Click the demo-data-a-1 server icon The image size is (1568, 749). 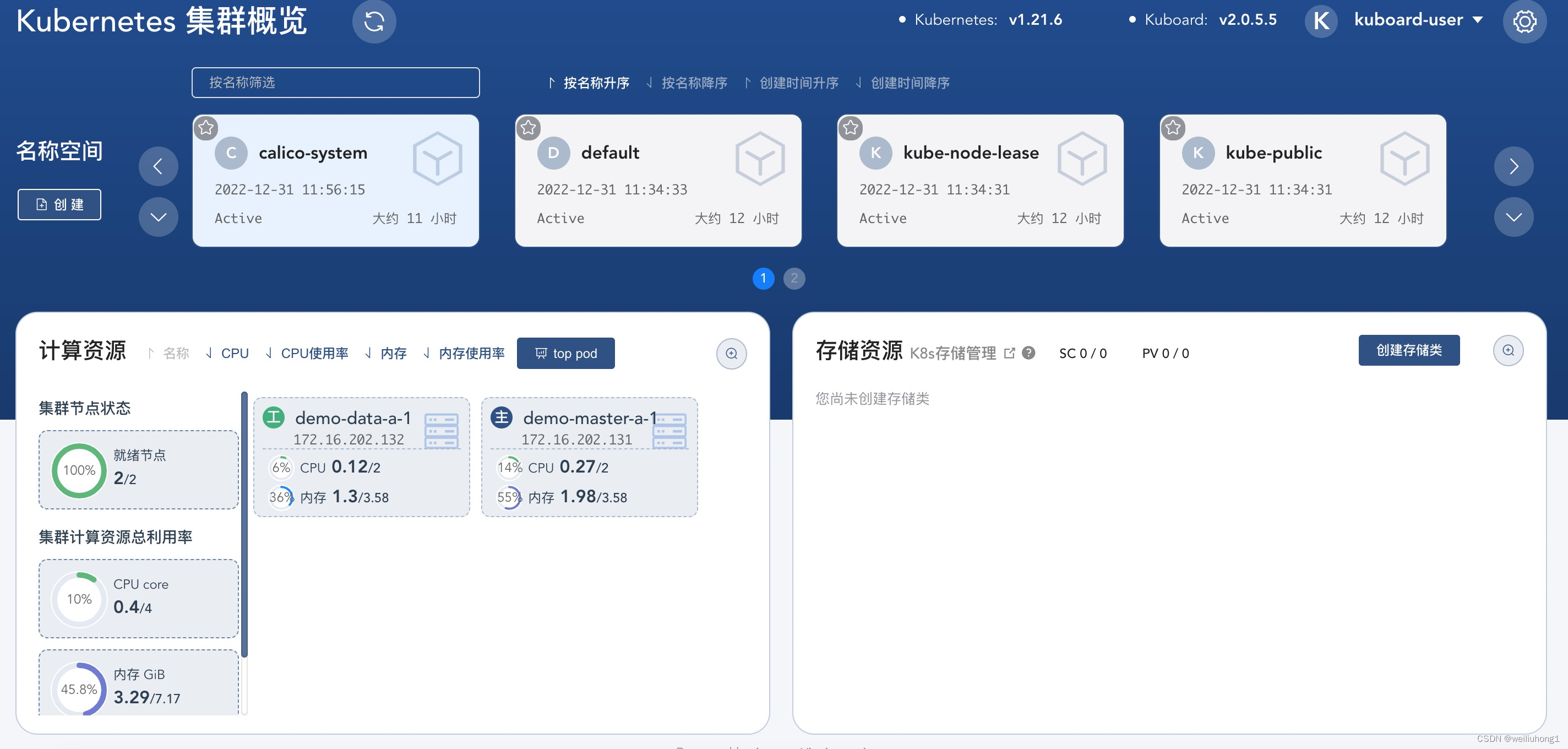click(x=442, y=430)
